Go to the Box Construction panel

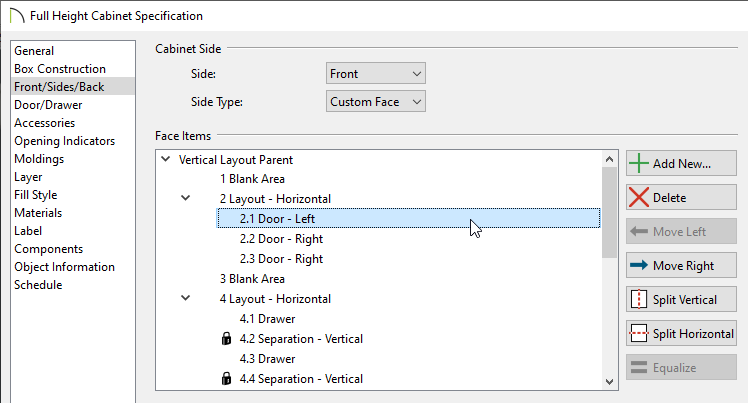click(60, 69)
